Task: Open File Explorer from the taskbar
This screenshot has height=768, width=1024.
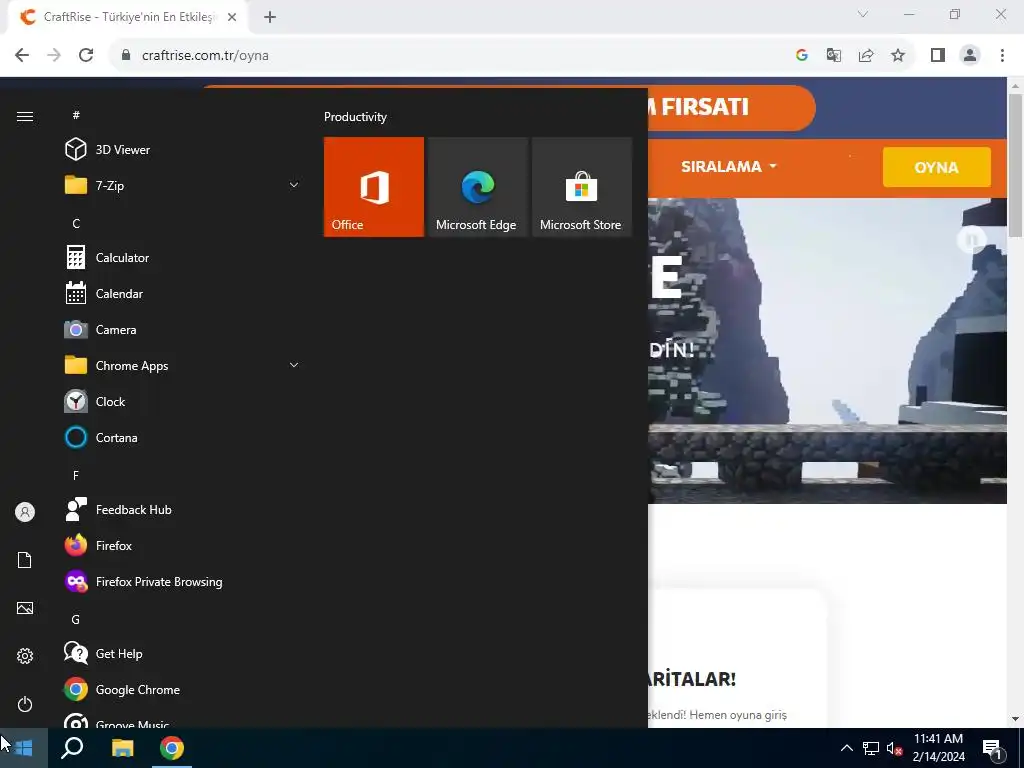Action: click(122, 748)
